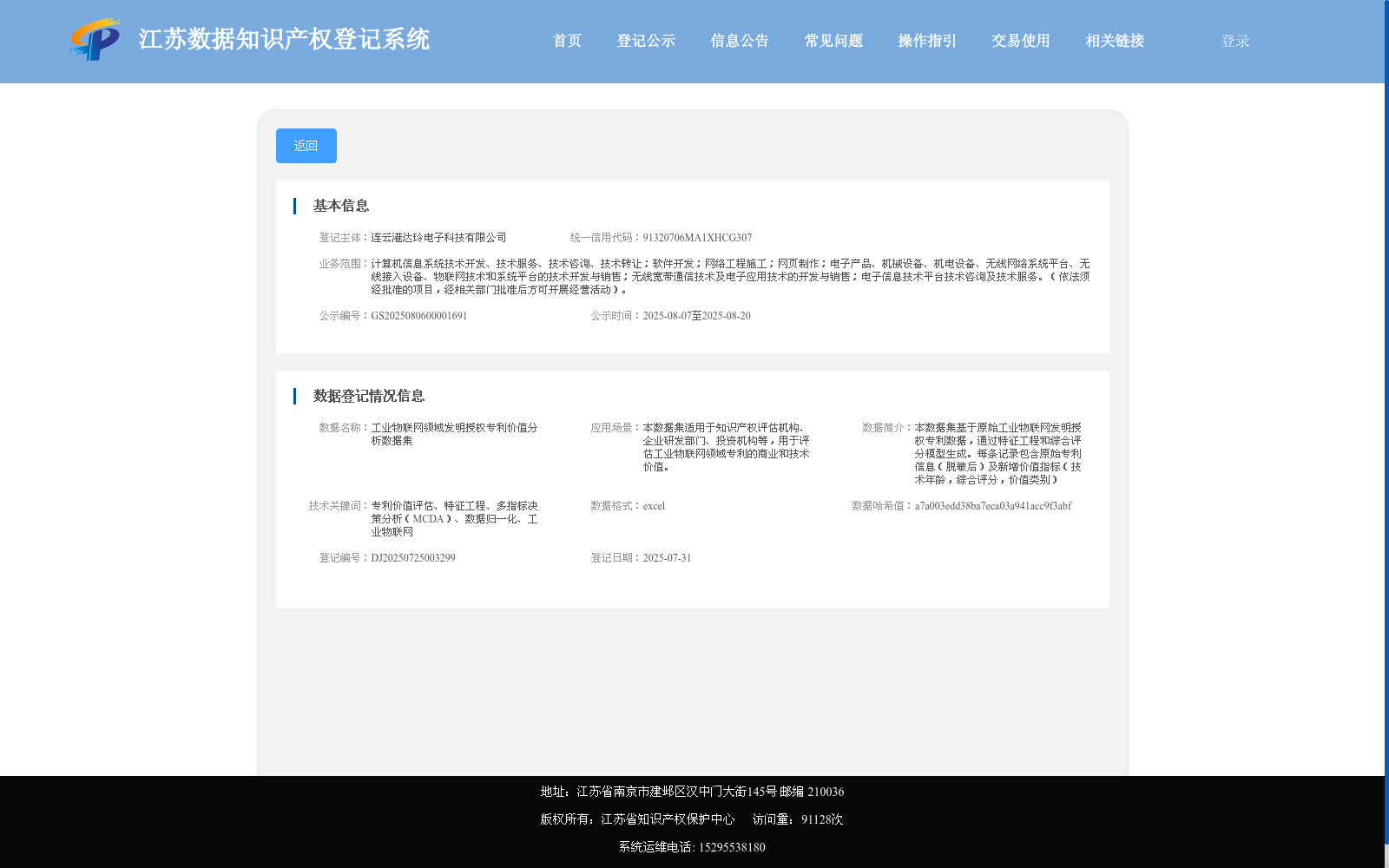The height and width of the screenshot is (868, 1389).
Task: Open the 登记公示 menu item
Action: tap(646, 41)
